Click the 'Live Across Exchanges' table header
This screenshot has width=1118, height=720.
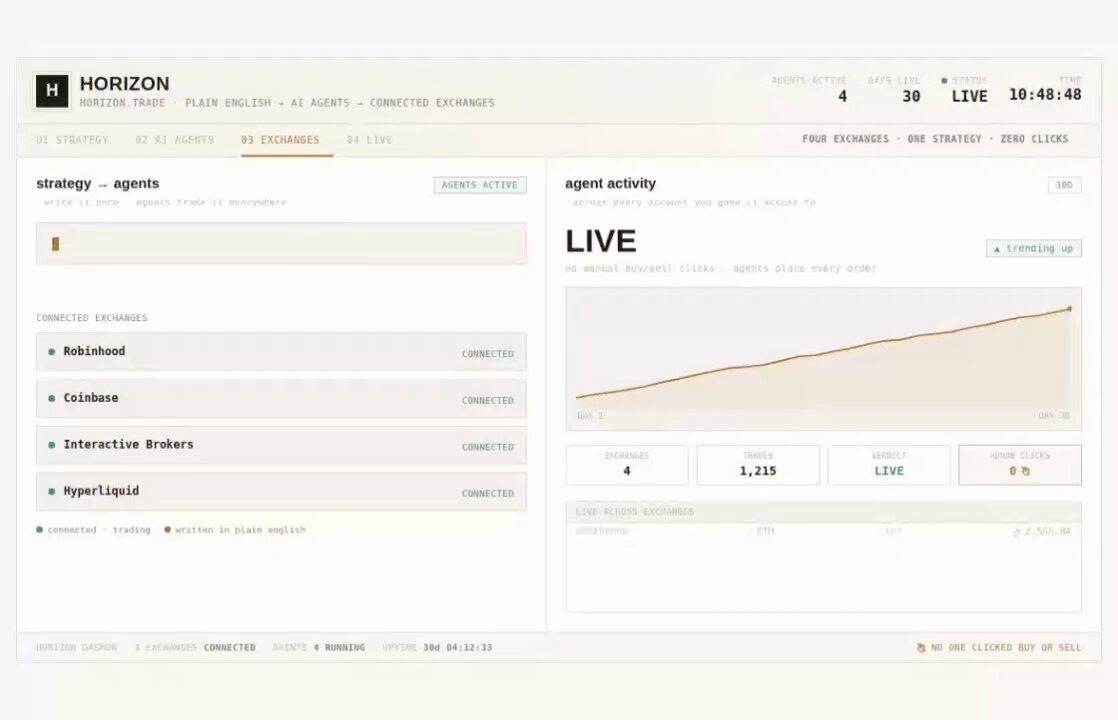tap(824, 512)
